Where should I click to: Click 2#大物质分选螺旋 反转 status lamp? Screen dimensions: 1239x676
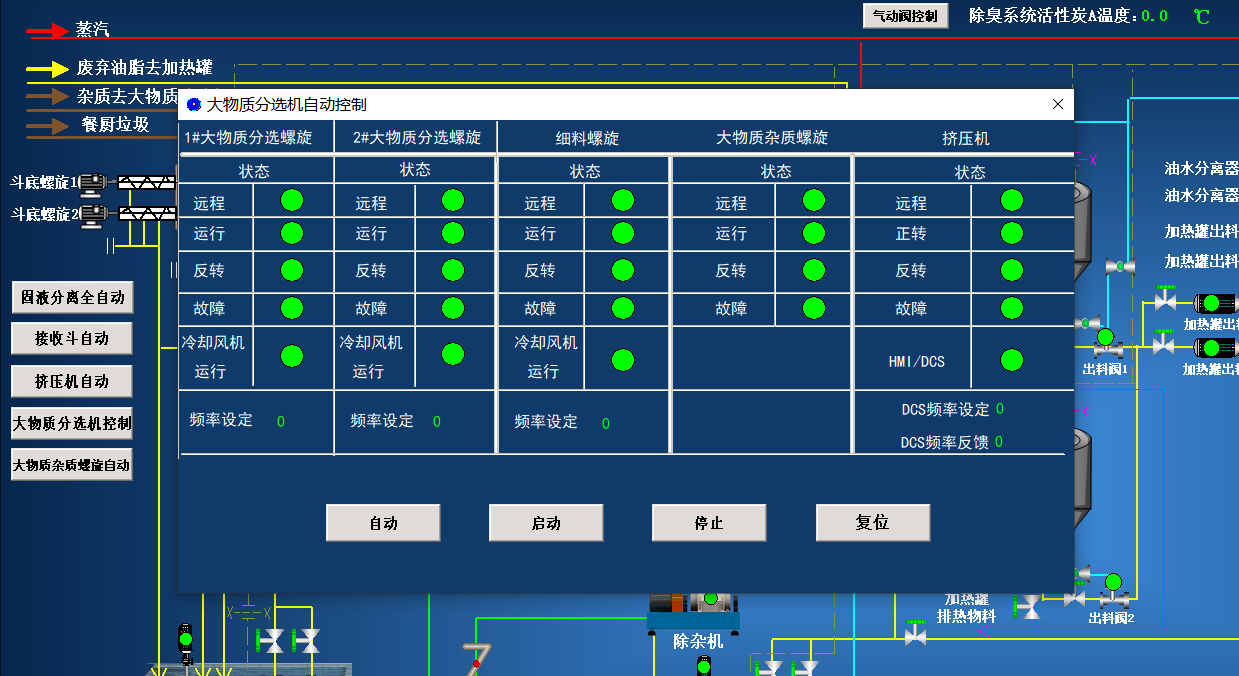453,270
